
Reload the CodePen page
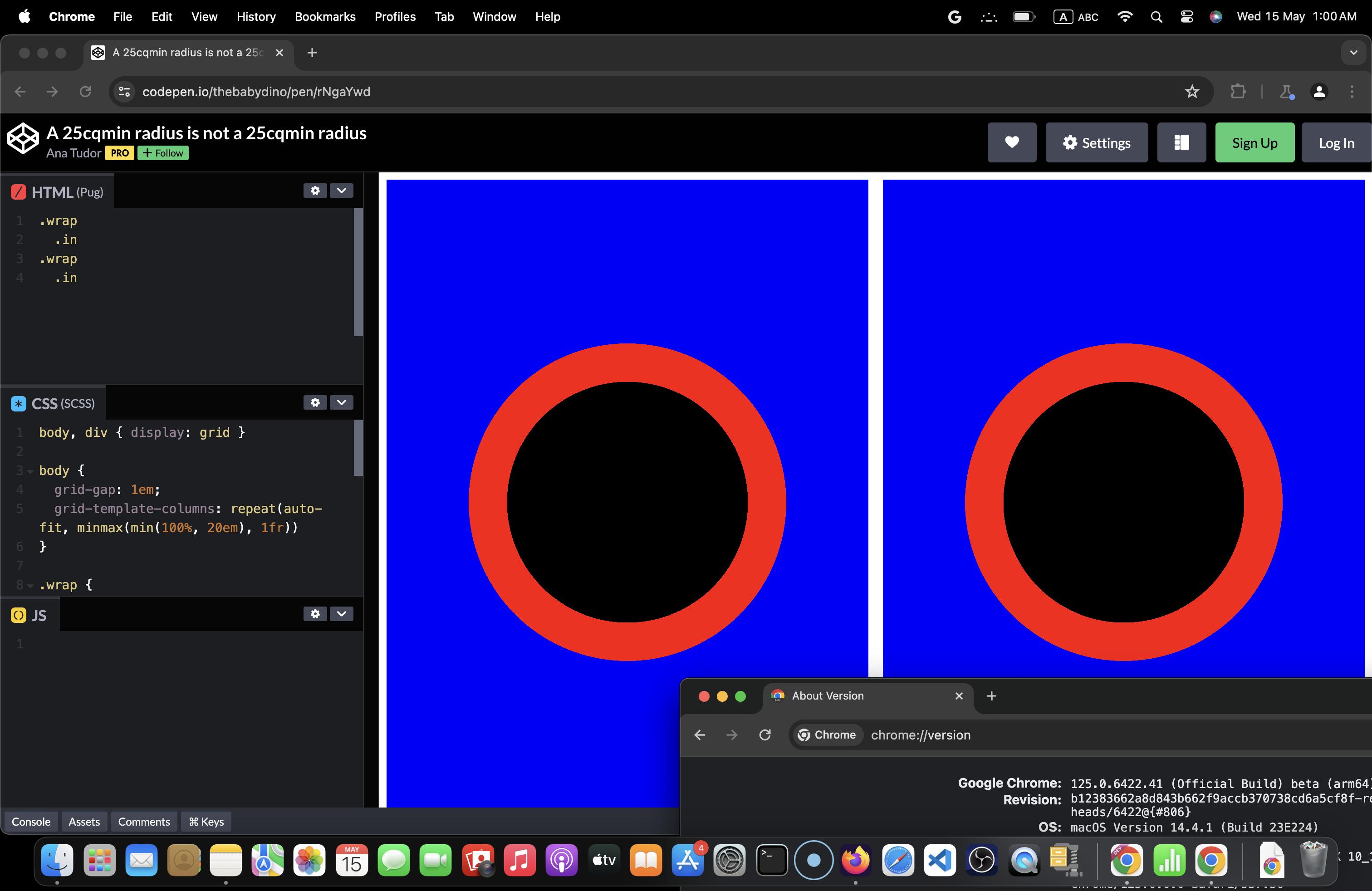[x=85, y=92]
